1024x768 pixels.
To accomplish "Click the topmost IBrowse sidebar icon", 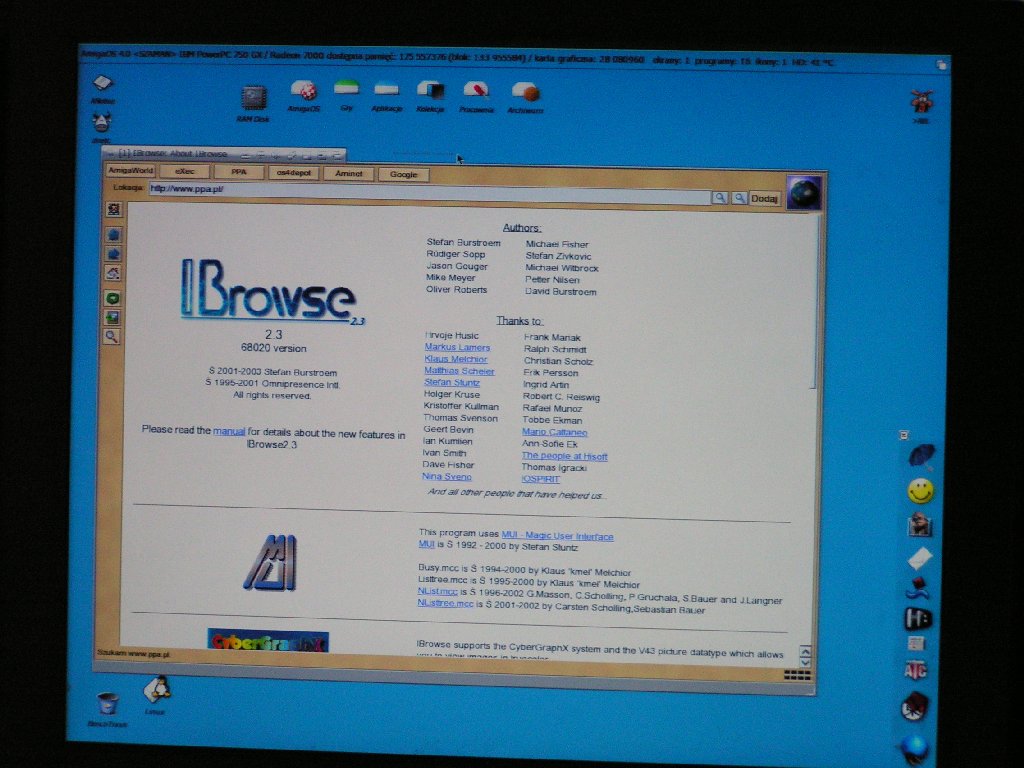I will (x=114, y=210).
